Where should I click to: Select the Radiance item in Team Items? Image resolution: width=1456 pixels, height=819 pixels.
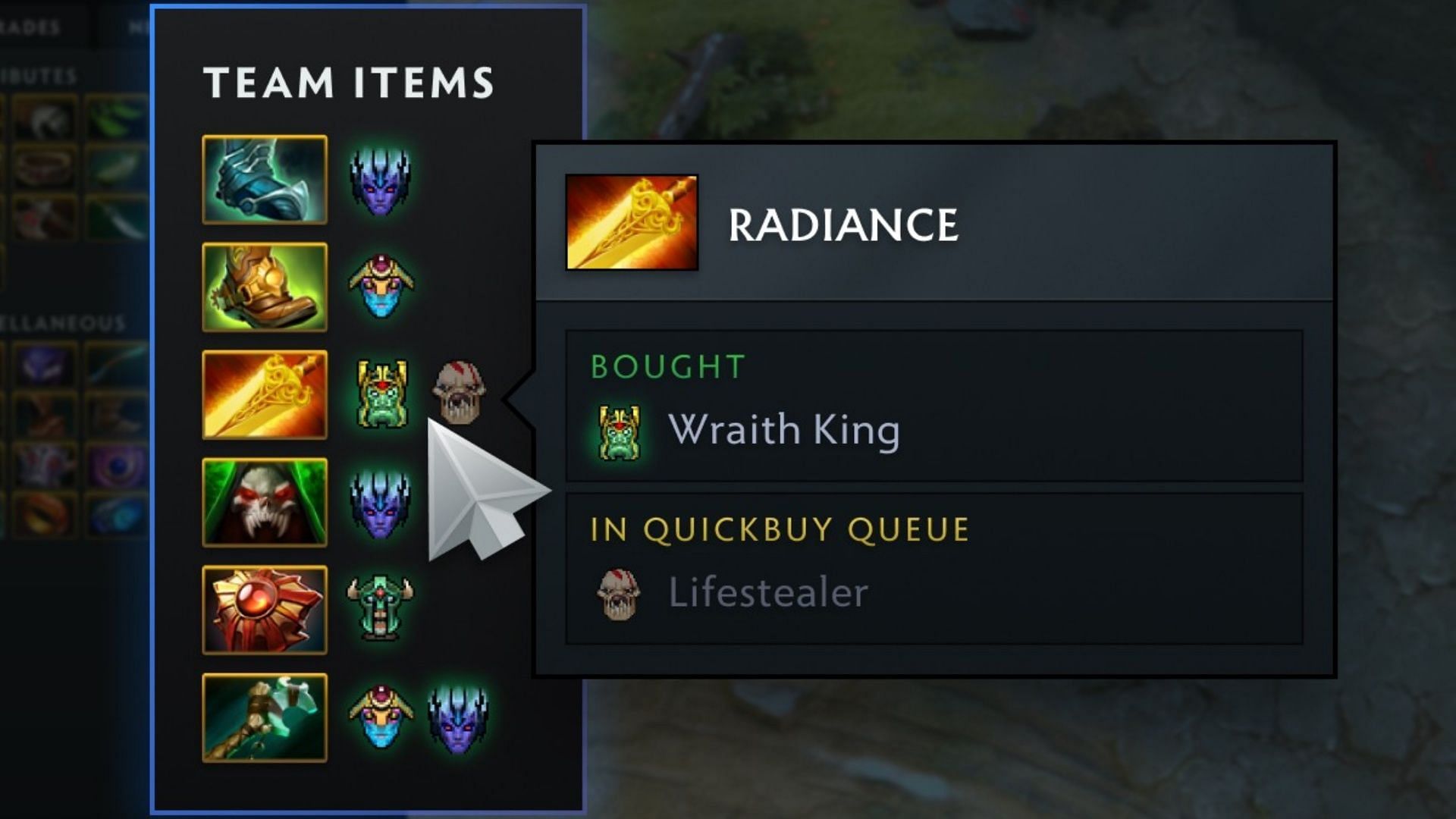tap(265, 395)
